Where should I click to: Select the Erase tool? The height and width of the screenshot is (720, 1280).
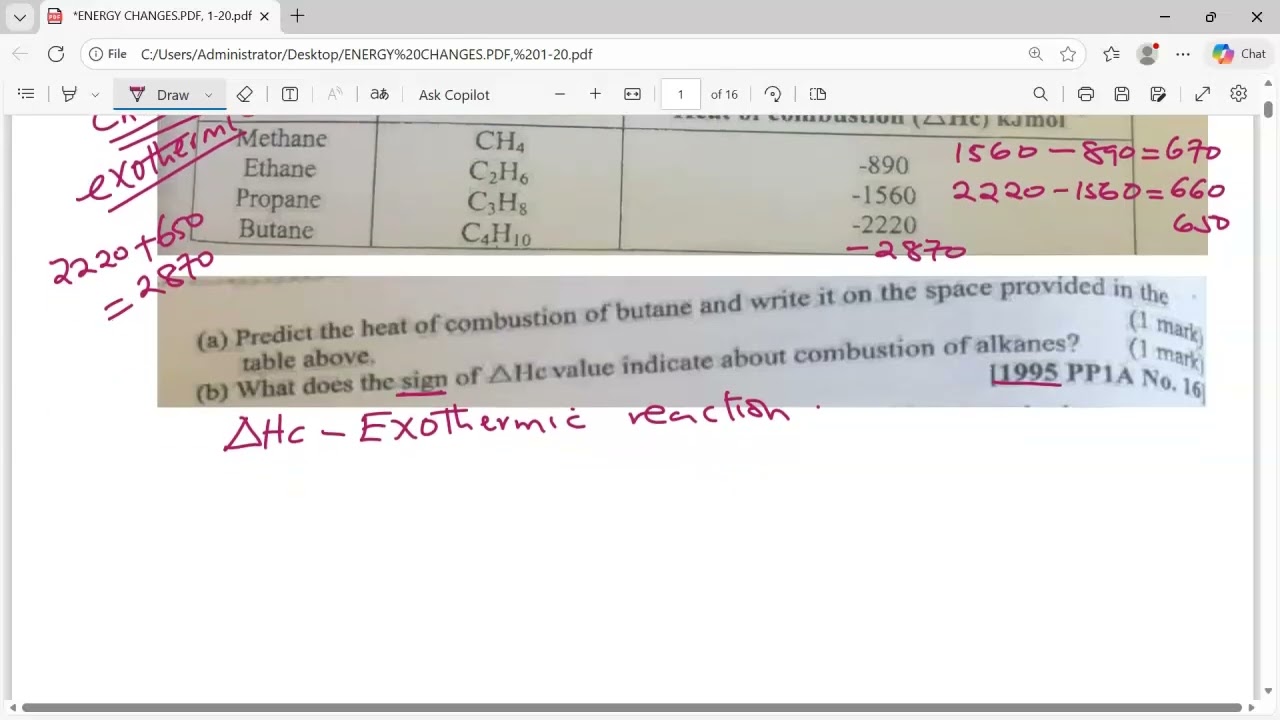[245, 94]
